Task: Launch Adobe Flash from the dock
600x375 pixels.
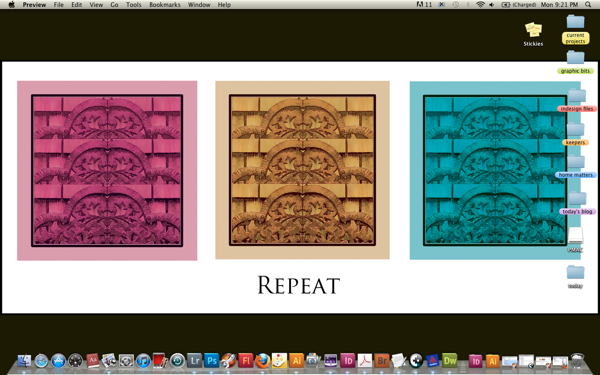Action: tap(246, 361)
